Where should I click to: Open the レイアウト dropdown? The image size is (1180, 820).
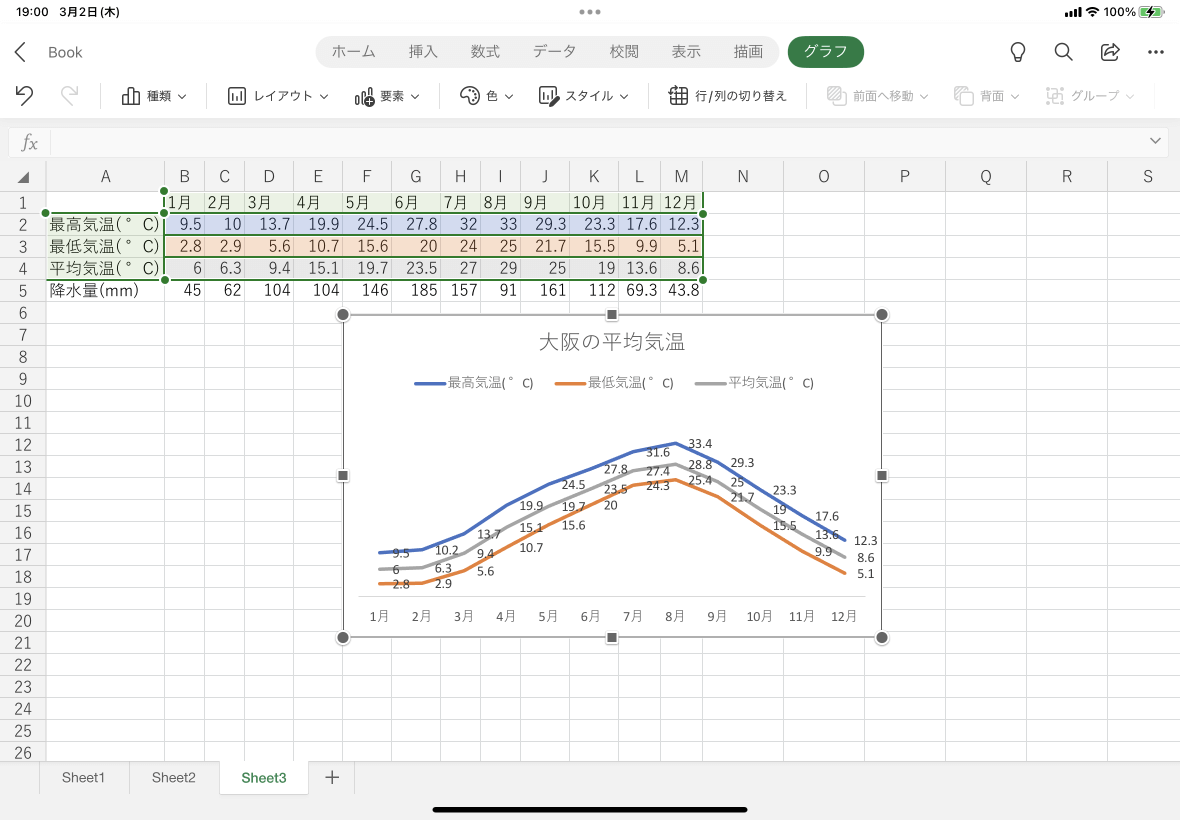click(x=278, y=96)
